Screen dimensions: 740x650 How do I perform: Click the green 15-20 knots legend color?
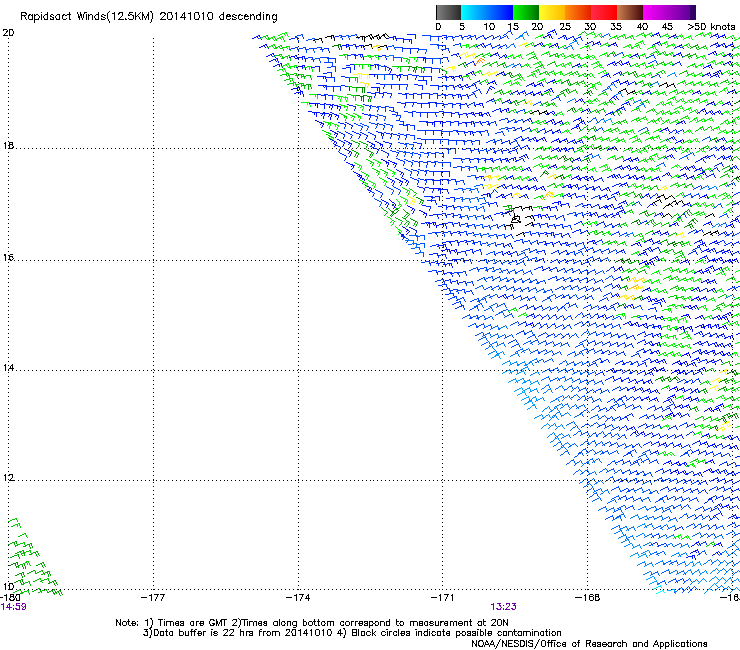[526, 12]
